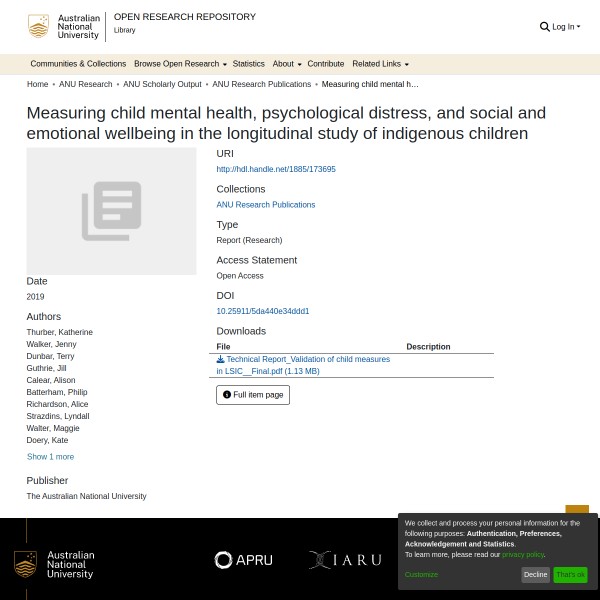Open the Statistics menu item
Viewport: 600px width, 600px height.
[x=249, y=64]
